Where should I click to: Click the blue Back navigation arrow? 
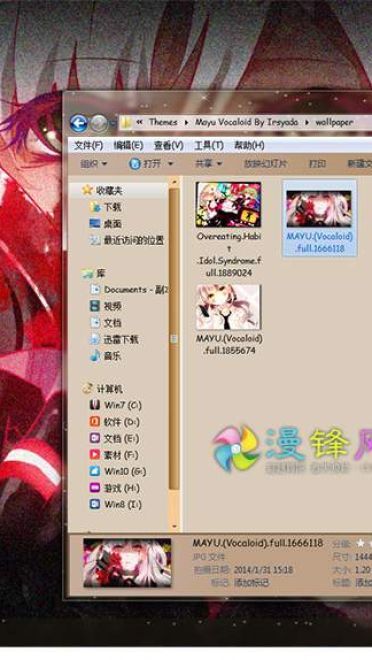click(79, 123)
